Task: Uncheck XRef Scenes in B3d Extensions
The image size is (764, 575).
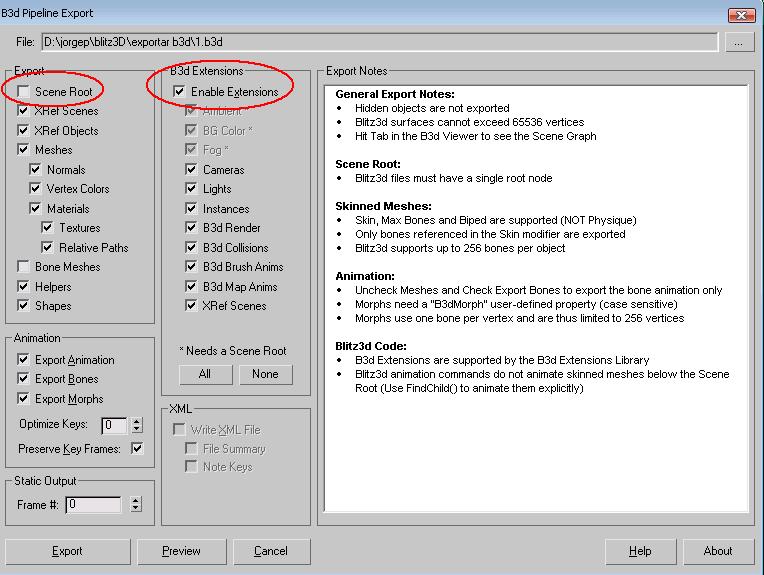Action: [x=191, y=306]
